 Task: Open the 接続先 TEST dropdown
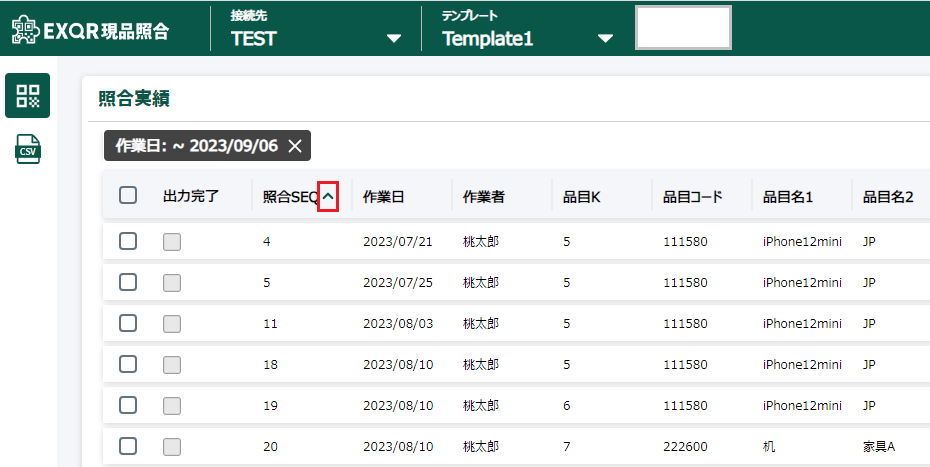coord(394,39)
